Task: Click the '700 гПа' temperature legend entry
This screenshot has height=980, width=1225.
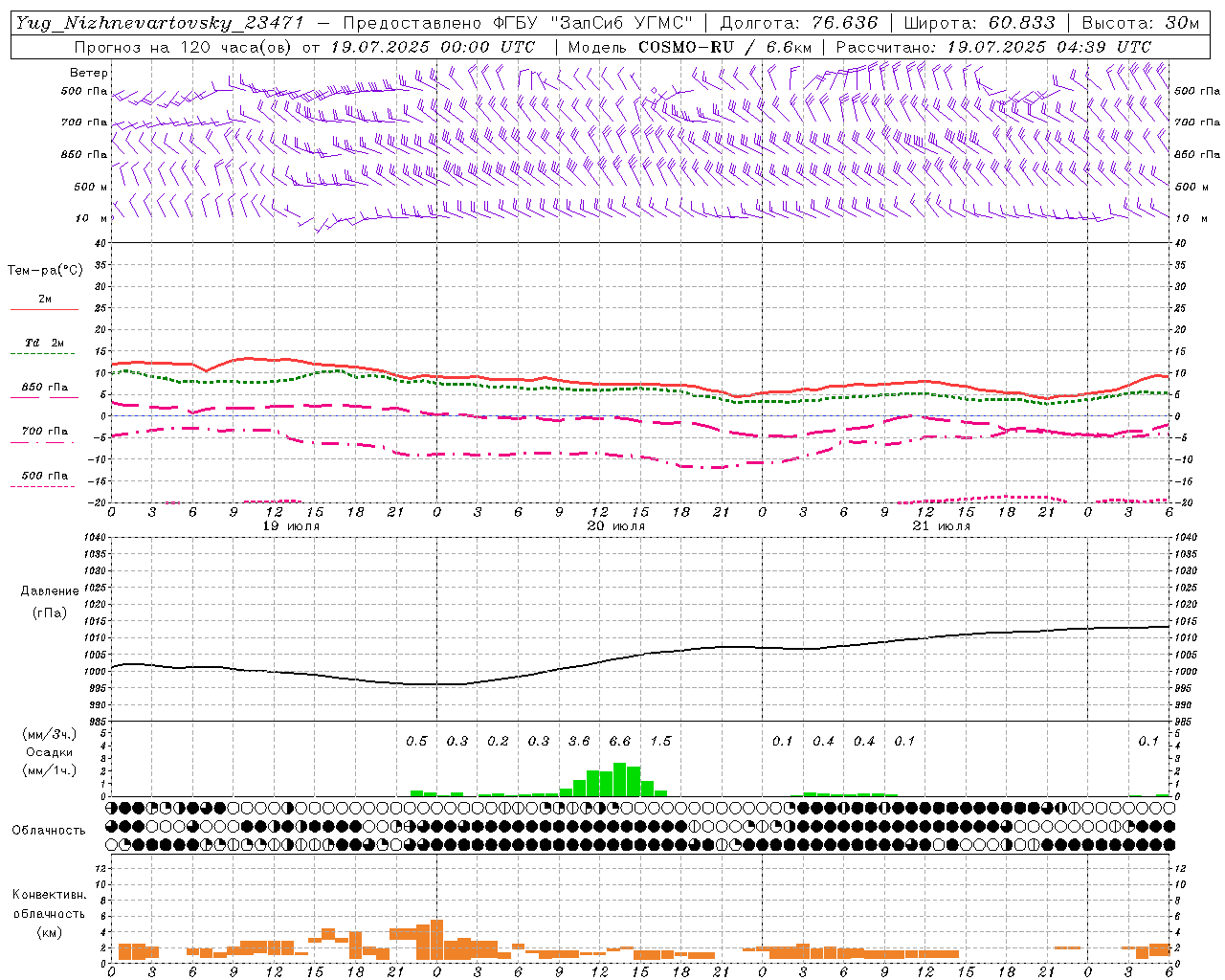Action: 44,432
